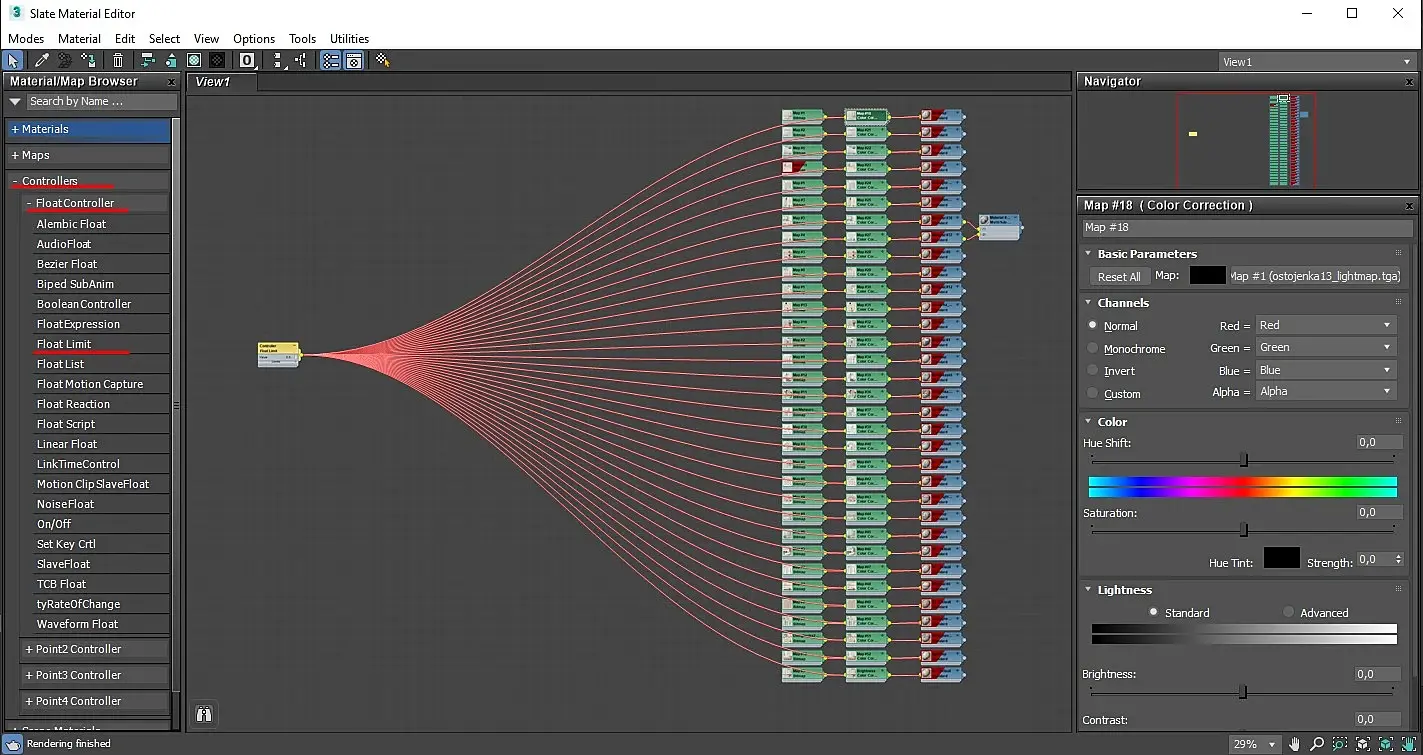Screen dimensions: 1423x755
Task: Click Hide Unused Nodeslots icon
Action: point(171,61)
